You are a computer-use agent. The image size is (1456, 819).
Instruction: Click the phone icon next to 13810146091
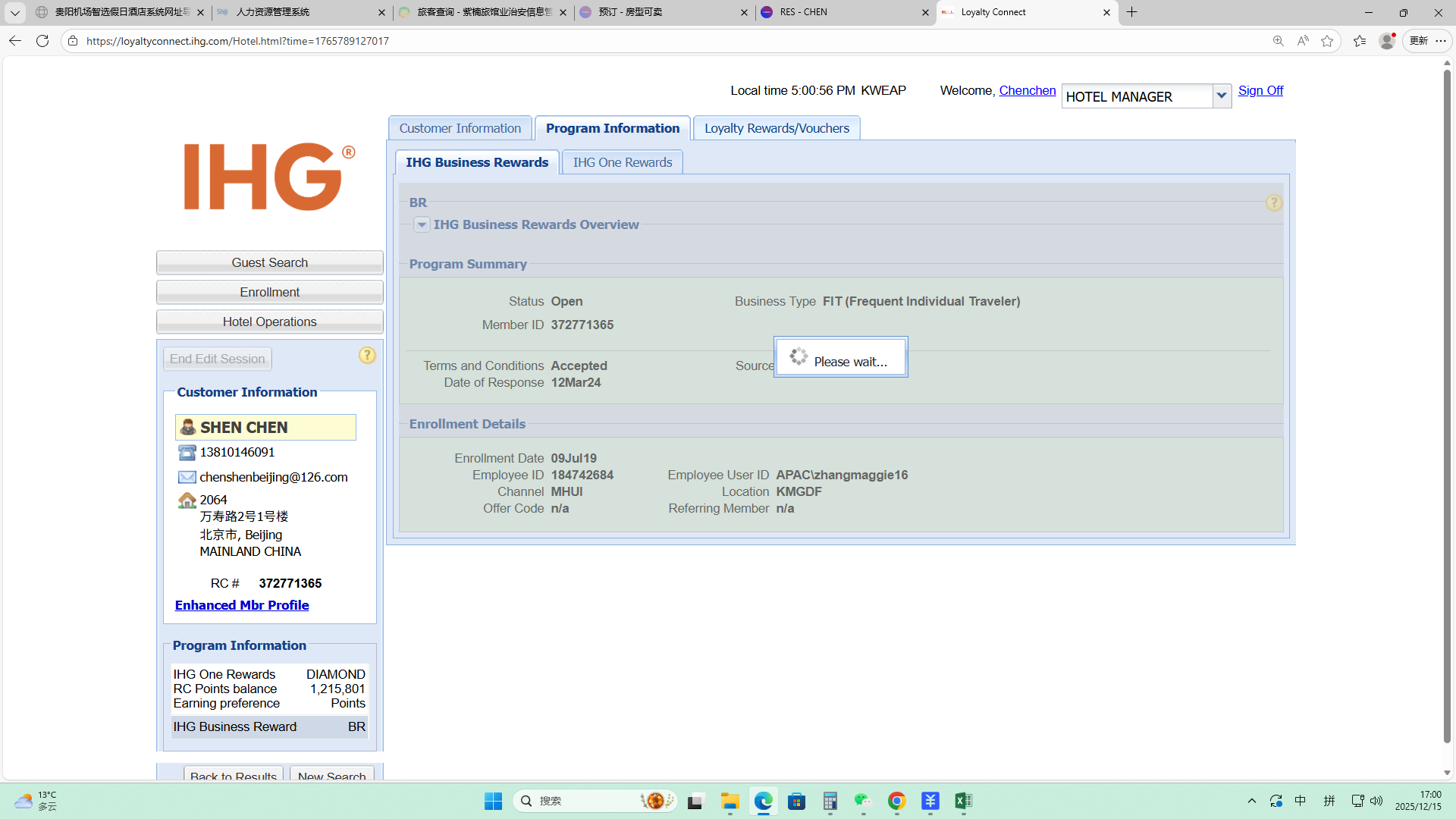pyautogui.click(x=187, y=453)
